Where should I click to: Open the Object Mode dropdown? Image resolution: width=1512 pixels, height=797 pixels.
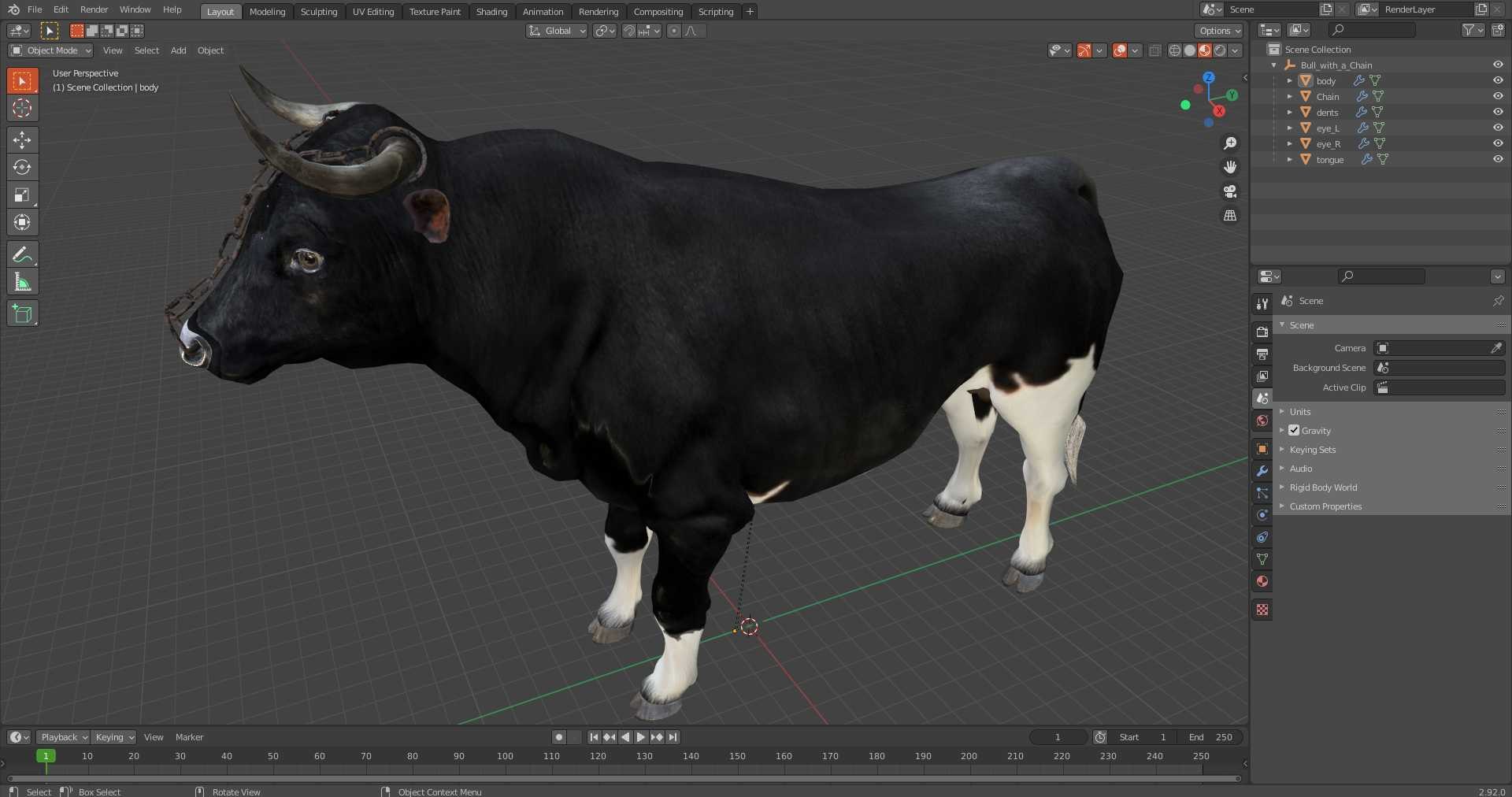tap(50, 50)
